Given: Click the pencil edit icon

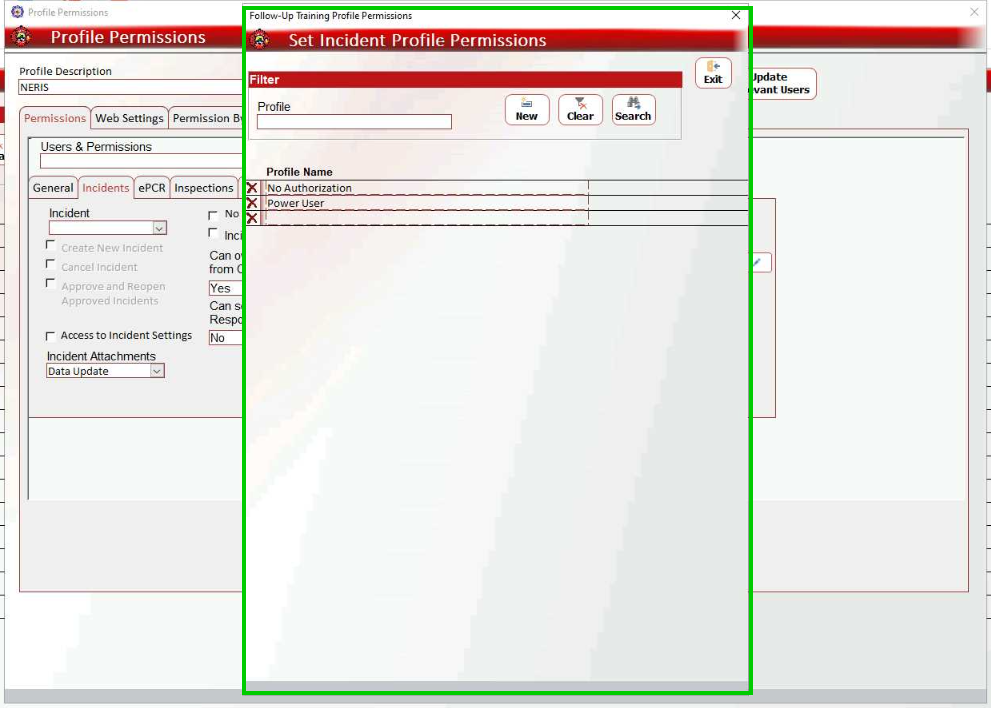Looking at the screenshot, I should [760, 262].
